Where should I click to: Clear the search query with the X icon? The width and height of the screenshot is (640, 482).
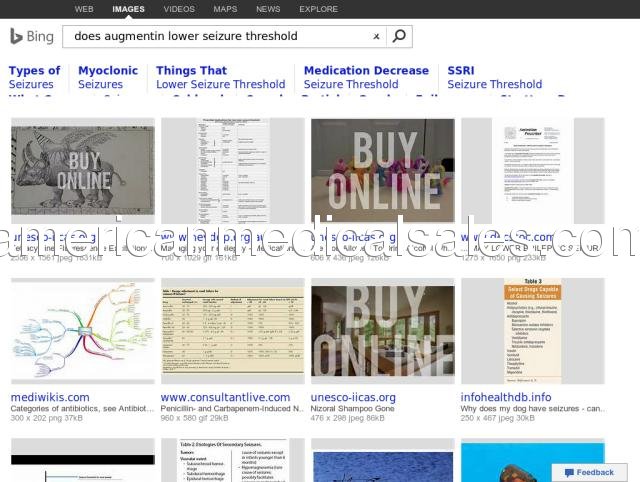(376, 36)
